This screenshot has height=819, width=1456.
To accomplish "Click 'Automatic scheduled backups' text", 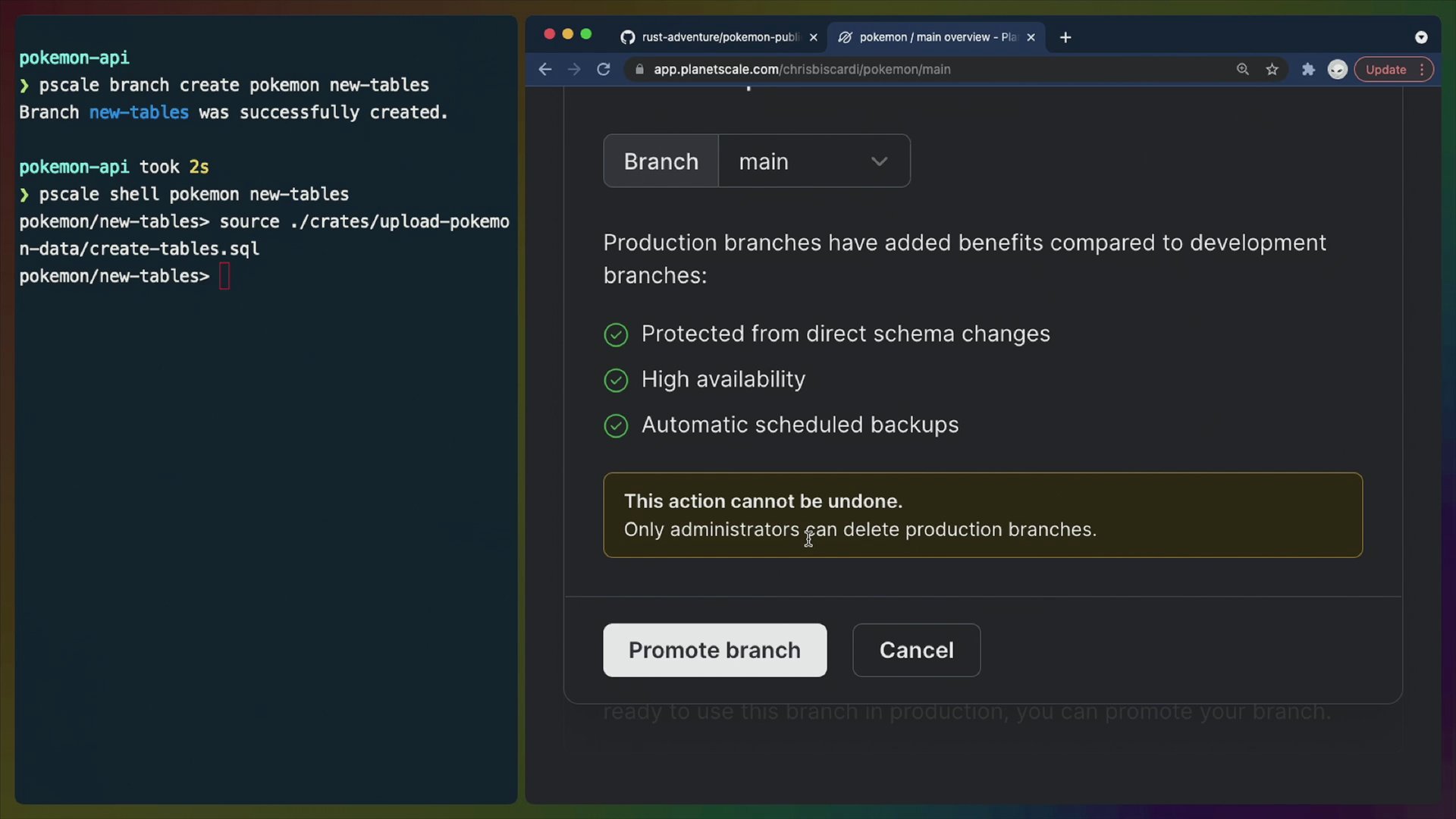I will click(x=800, y=425).
